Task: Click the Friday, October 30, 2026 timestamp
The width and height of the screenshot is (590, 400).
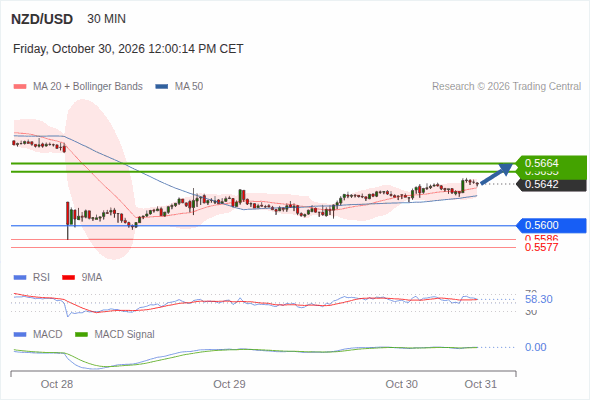Action: click(128, 49)
